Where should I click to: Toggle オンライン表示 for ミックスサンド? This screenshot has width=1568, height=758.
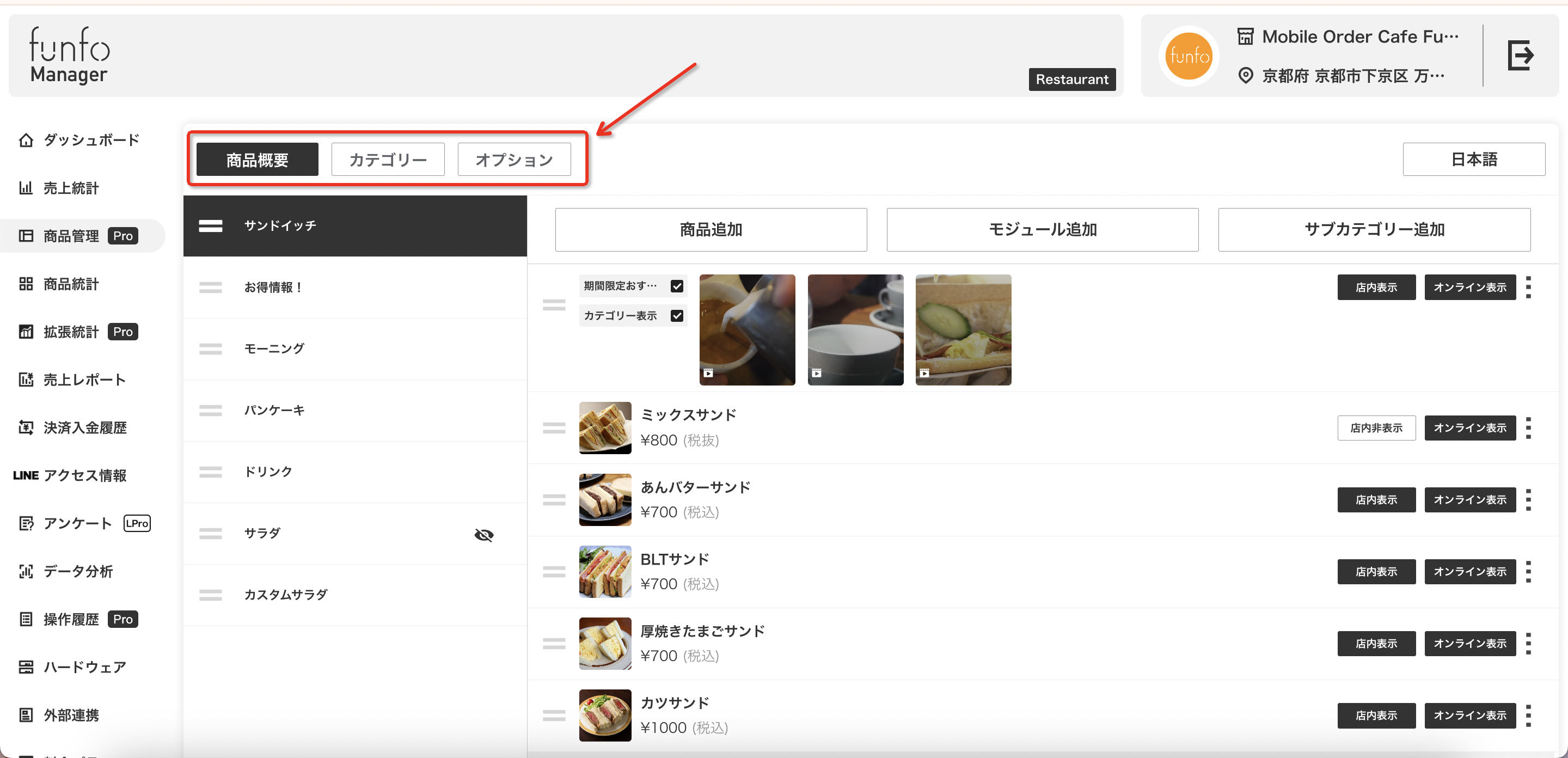pyautogui.click(x=1470, y=428)
